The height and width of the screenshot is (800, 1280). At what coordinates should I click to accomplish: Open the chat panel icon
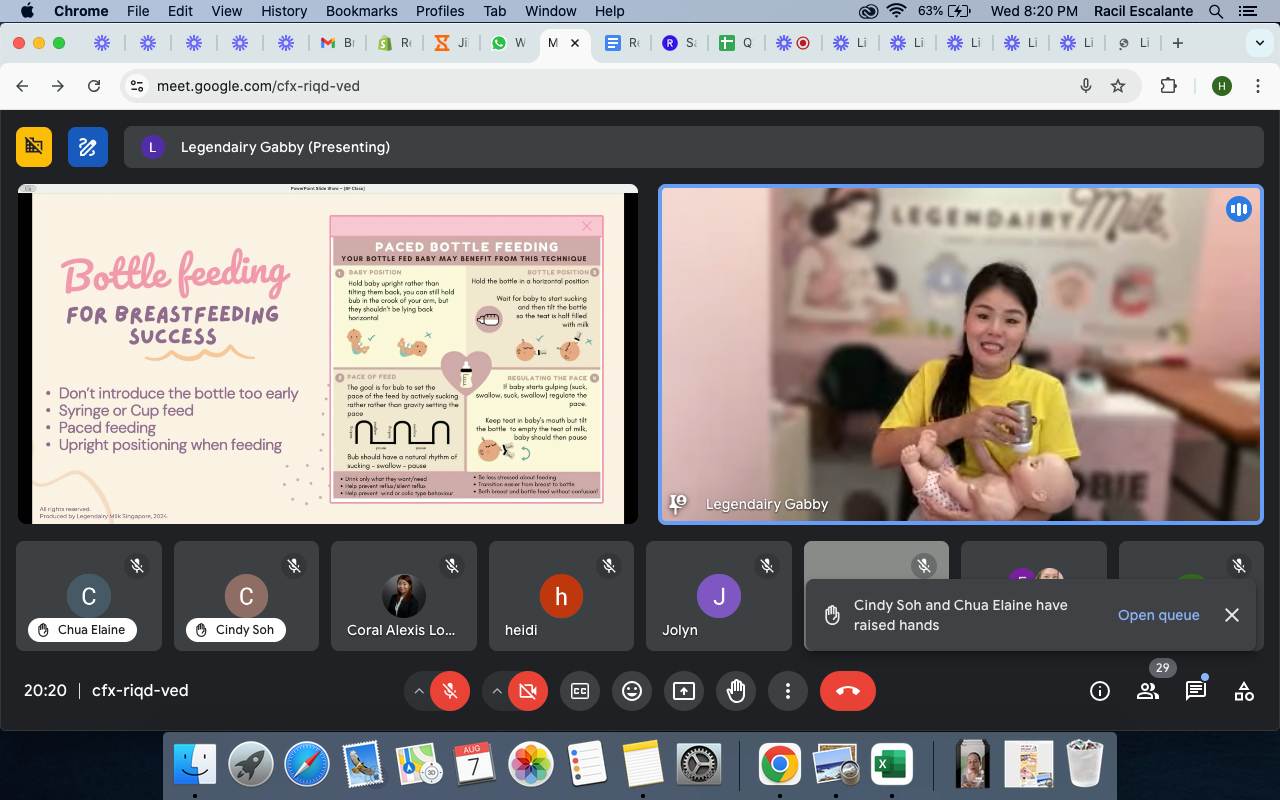(x=1195, y=691)
